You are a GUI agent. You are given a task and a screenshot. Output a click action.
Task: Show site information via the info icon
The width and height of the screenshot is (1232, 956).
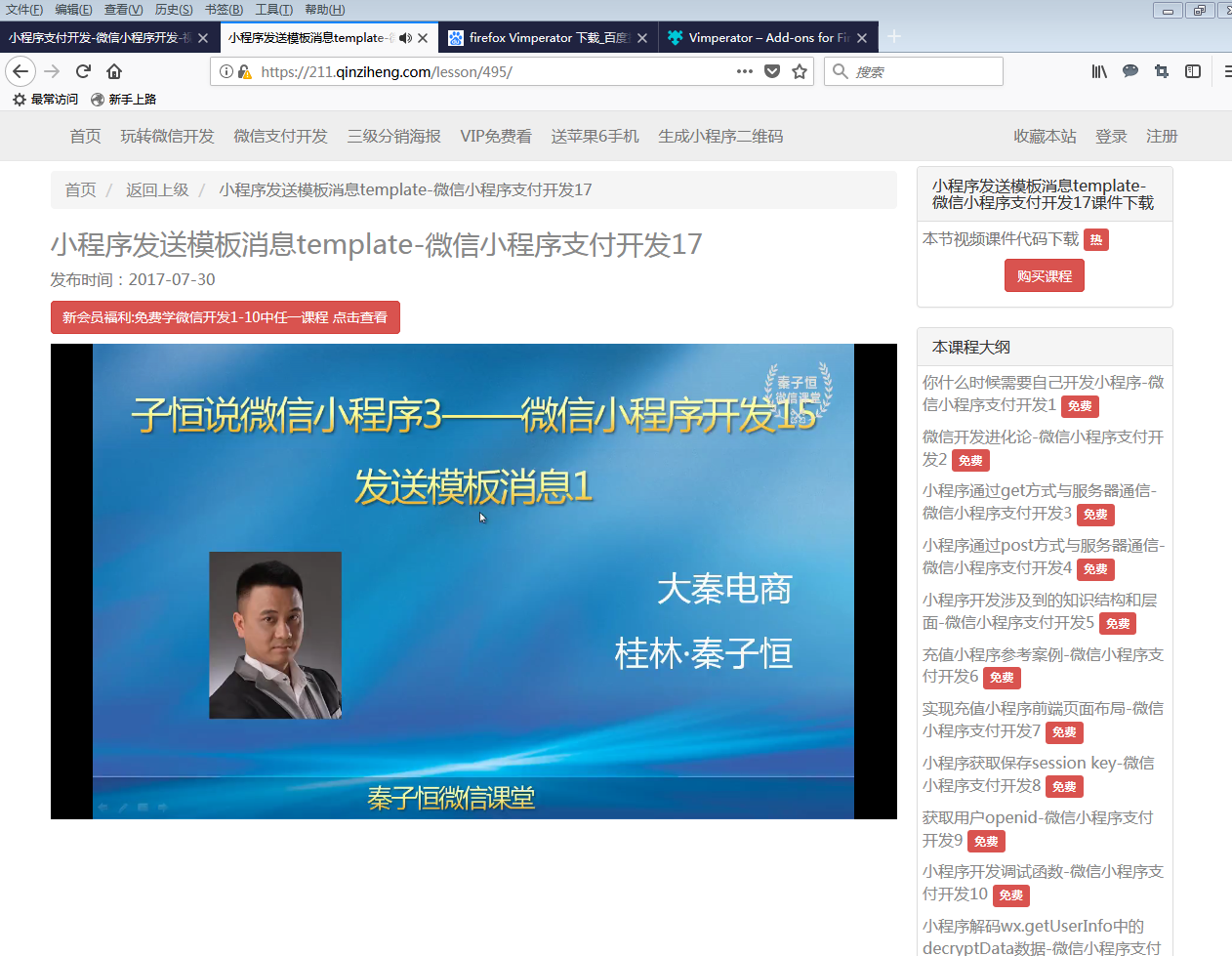coord(226,71)
